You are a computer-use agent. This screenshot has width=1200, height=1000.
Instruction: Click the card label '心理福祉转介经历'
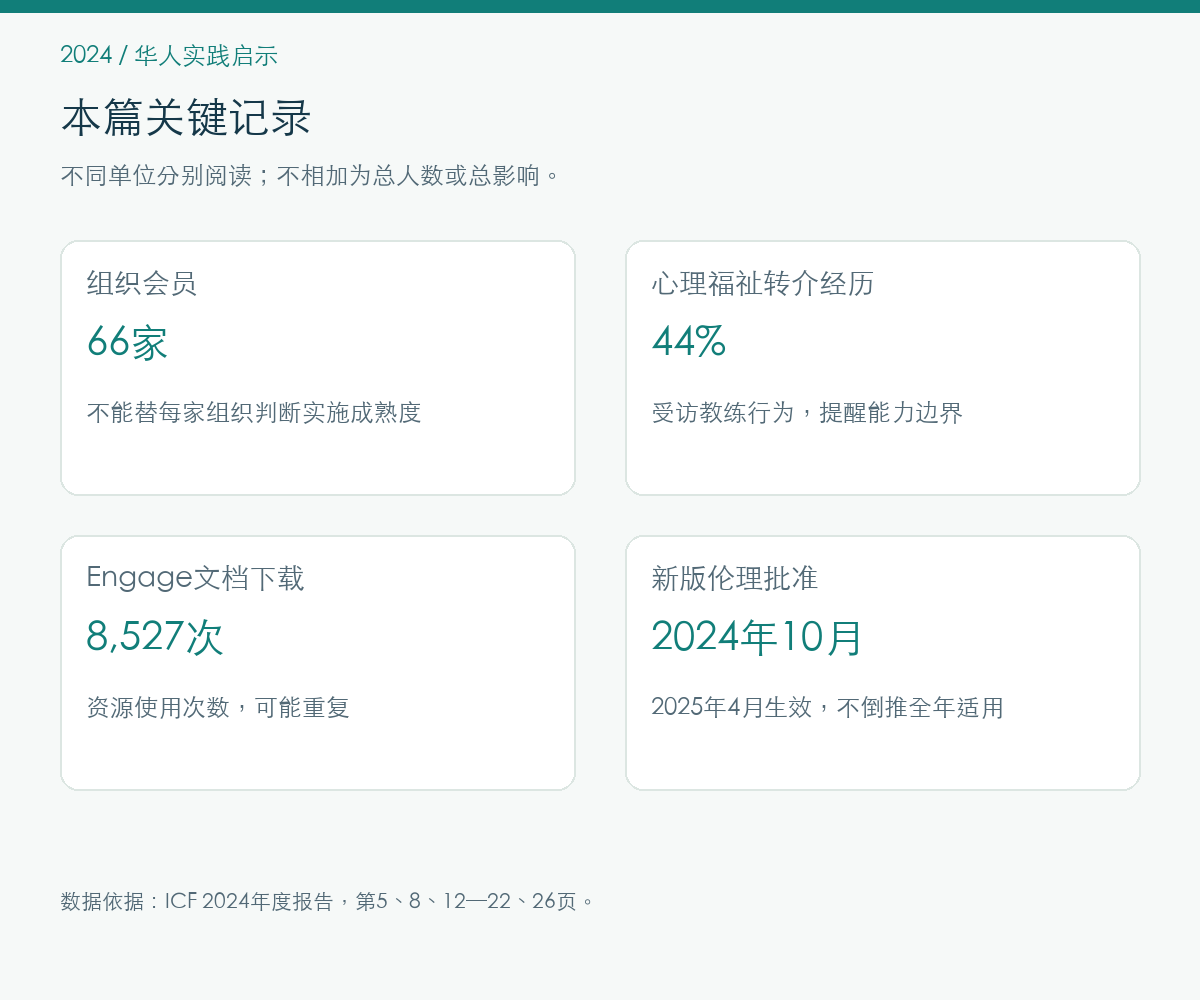click(x=763, y=284)
